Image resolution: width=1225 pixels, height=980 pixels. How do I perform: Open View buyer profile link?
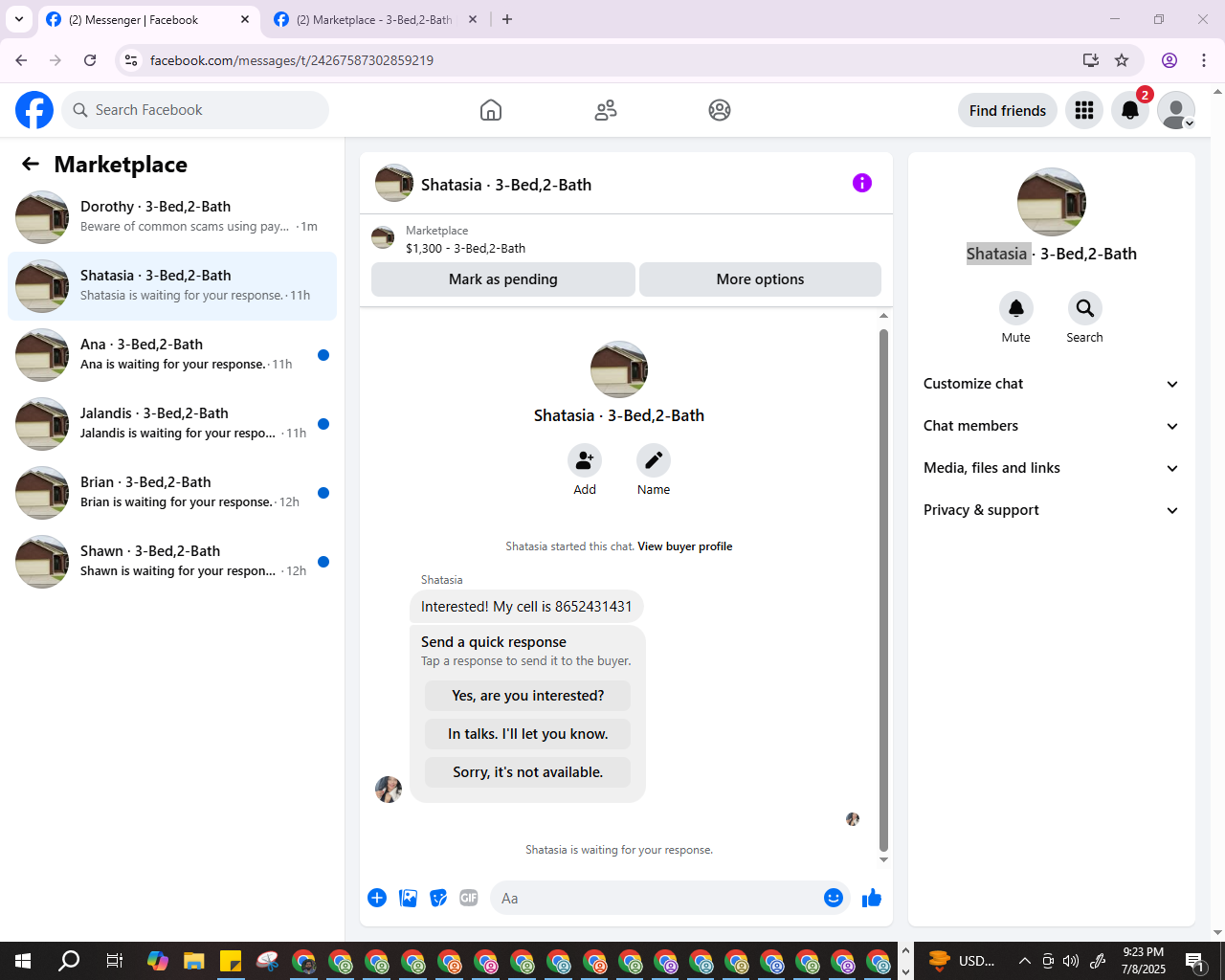(685, 546)
